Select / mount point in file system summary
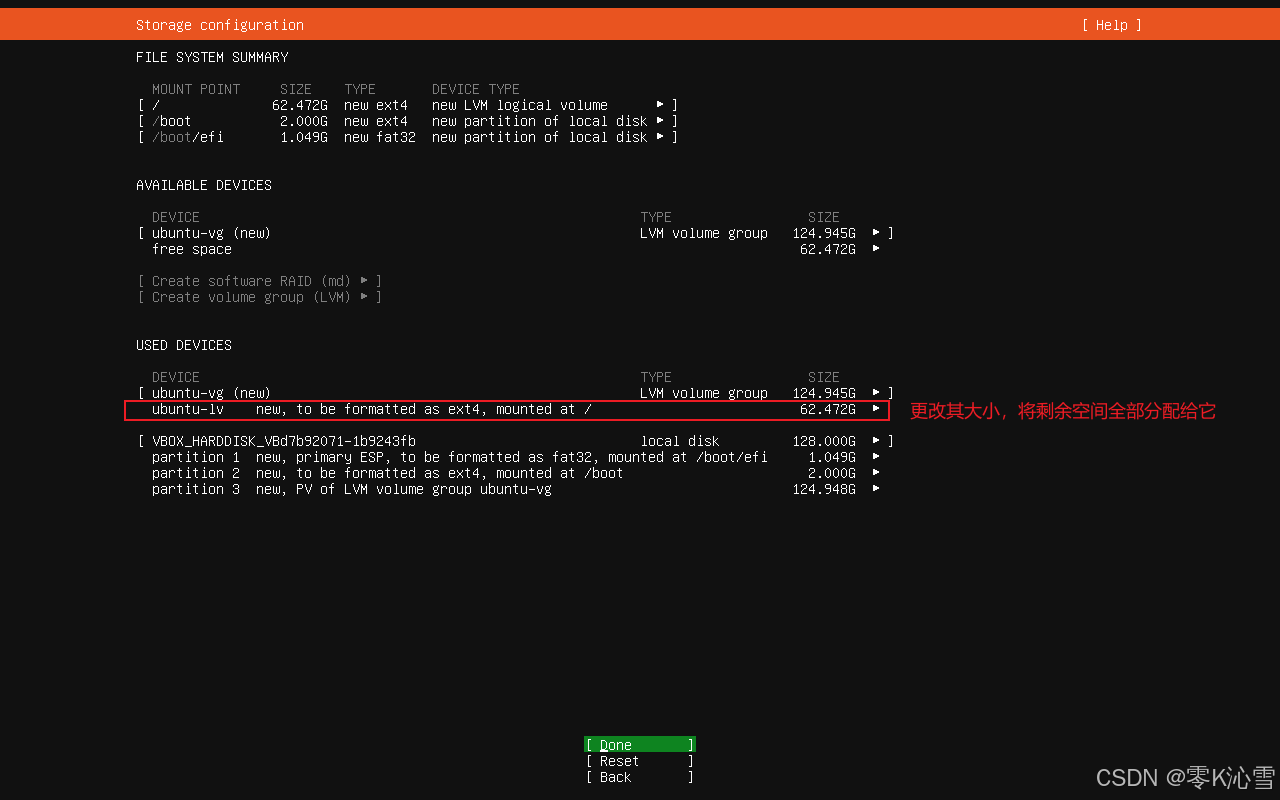The image size is (1280, 800). coord(156,105)
